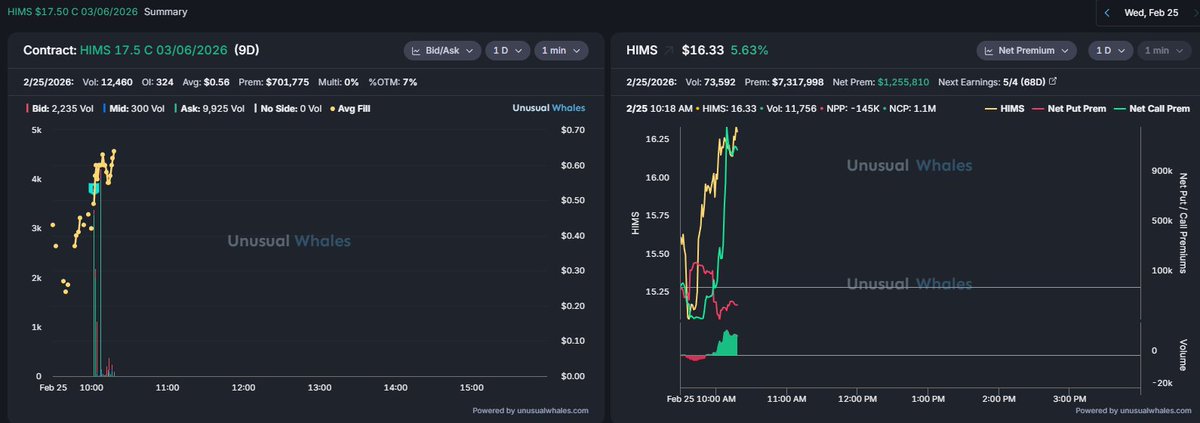Image resolution: width=1200 pixels, height=423 pixels.
Task: Open Next Earnings external link icon
Action: pyautogui.click(x=1052, y=80)
